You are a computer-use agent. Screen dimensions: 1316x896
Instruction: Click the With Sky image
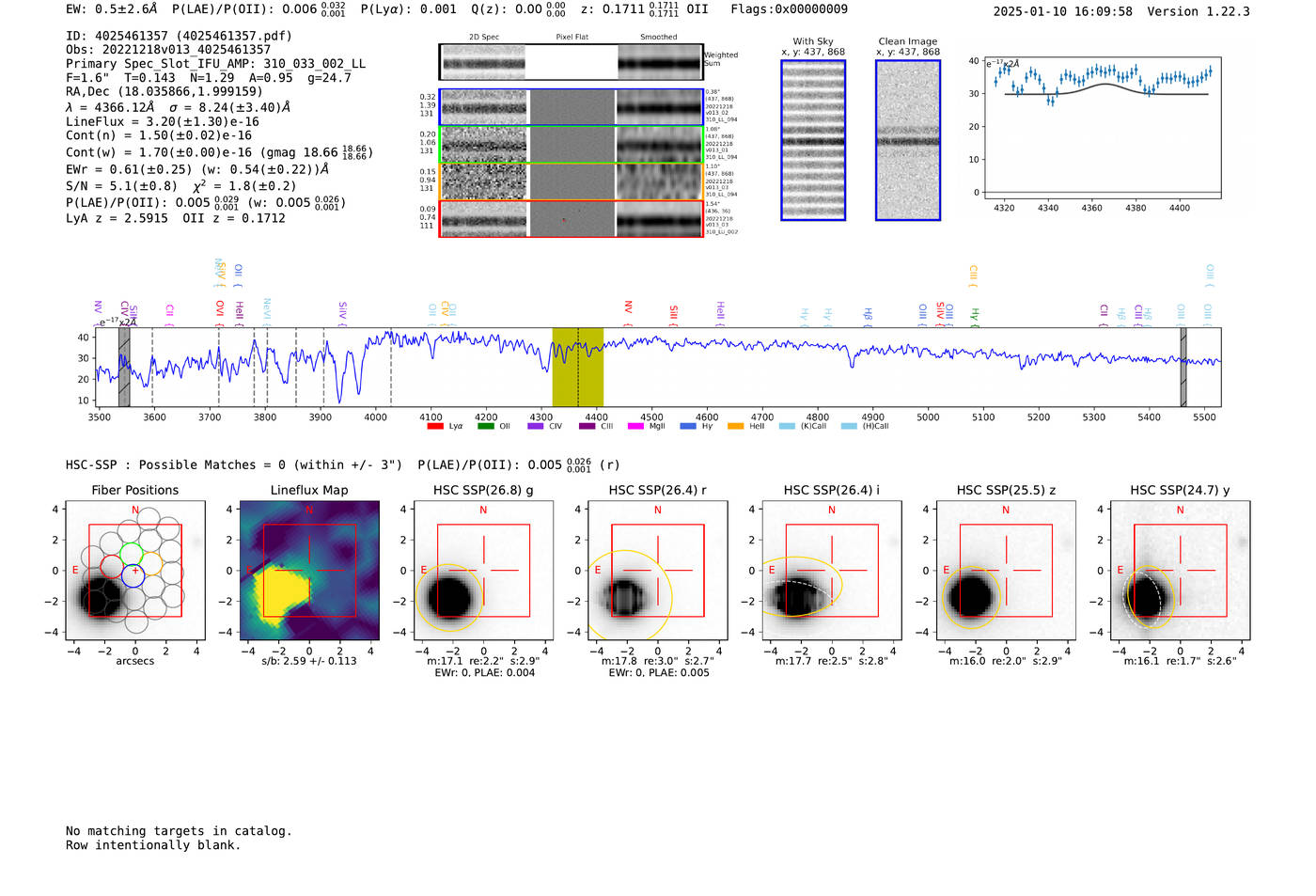pyautogui.click(x=813, y=140)
